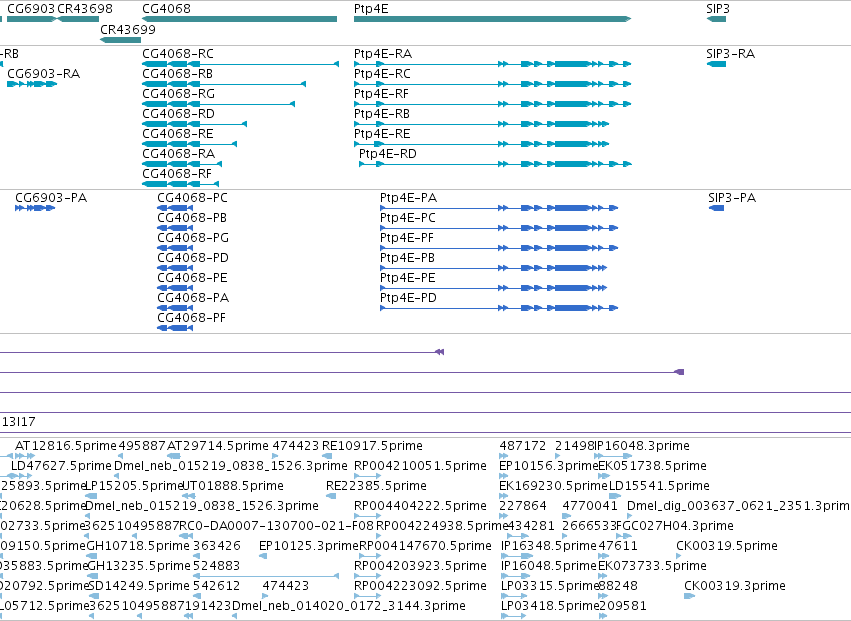The image size is (851, 621).
Task: Click the CR43698 gene label
Action: [85, 9]
